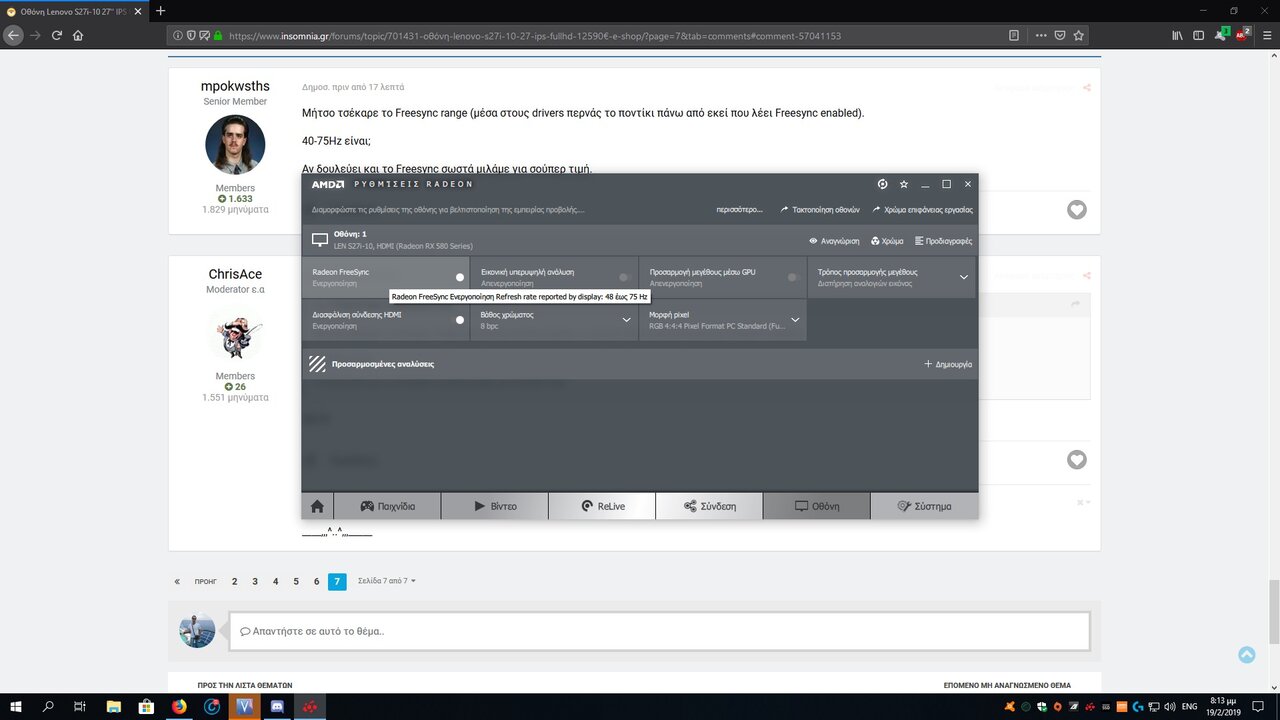Reload the page in Firefox

click(56, 35)
